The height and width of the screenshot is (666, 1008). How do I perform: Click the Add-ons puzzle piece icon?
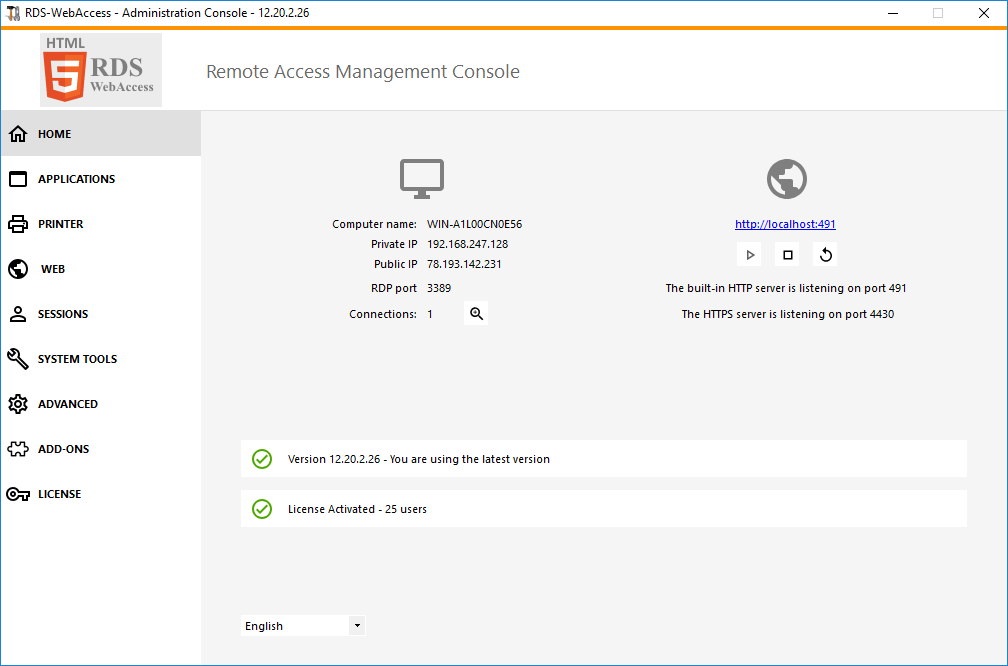click(x=18, y=449)
